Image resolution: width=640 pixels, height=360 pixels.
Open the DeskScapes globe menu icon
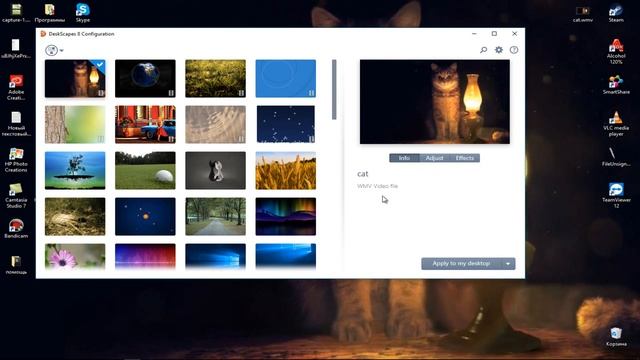(x=51, y=50)
